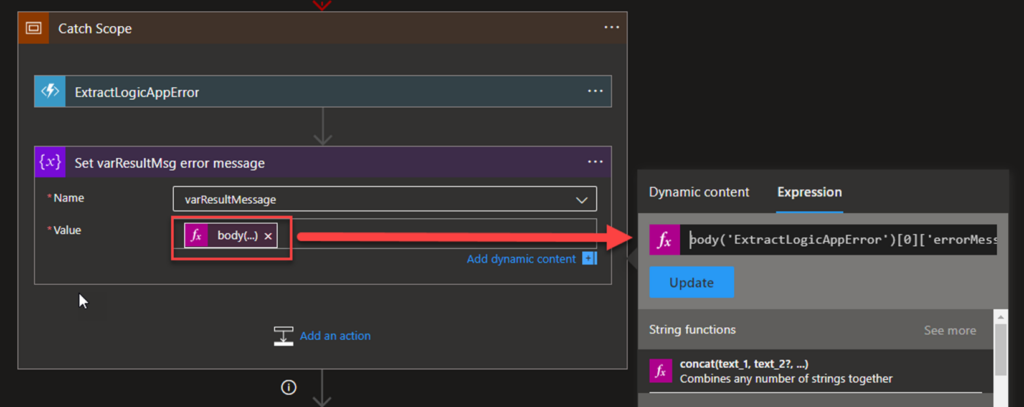1024x407 pixels.
Task: Remove the body(...) expression token
Action: (x=268, y=236)
